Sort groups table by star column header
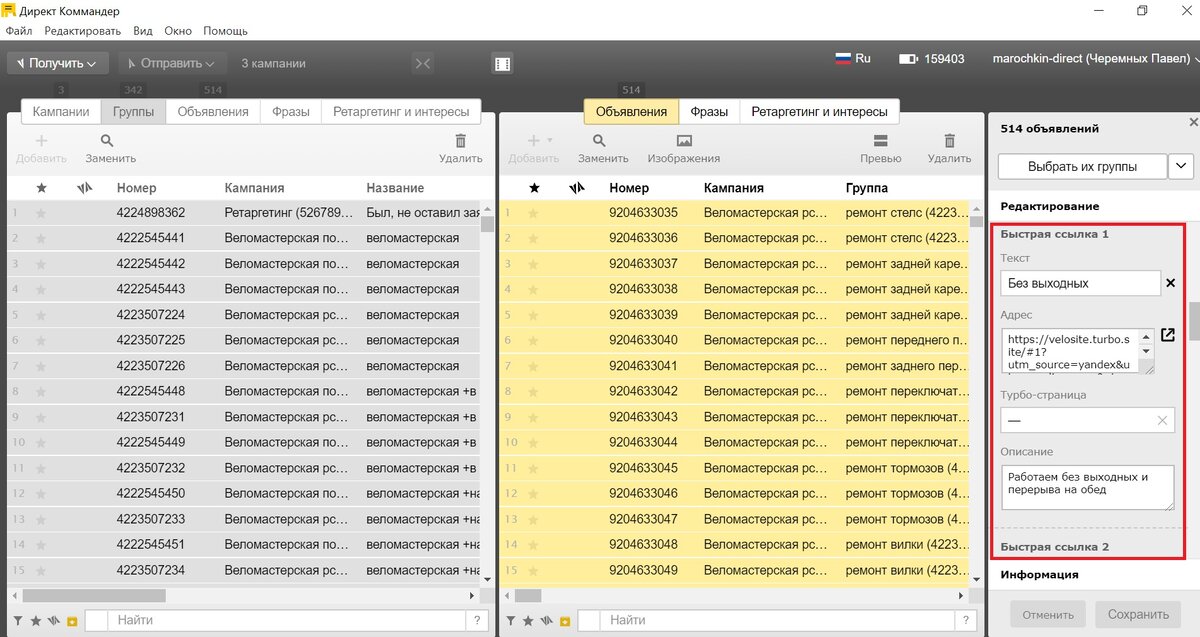 pos(41,188)
